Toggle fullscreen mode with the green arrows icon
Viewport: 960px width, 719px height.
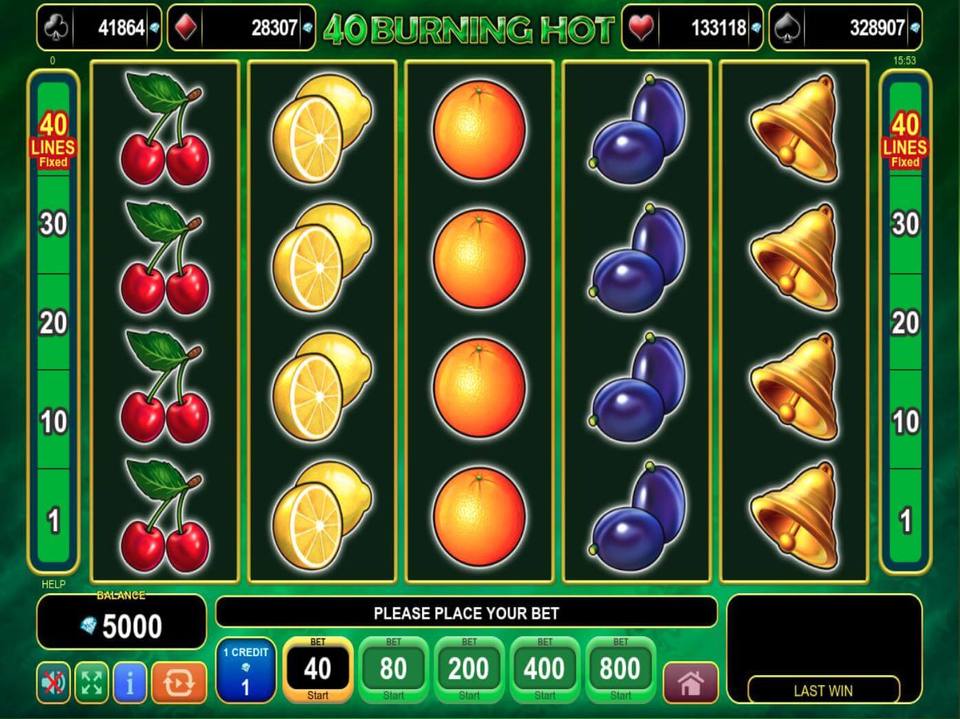tap(91, 682)
